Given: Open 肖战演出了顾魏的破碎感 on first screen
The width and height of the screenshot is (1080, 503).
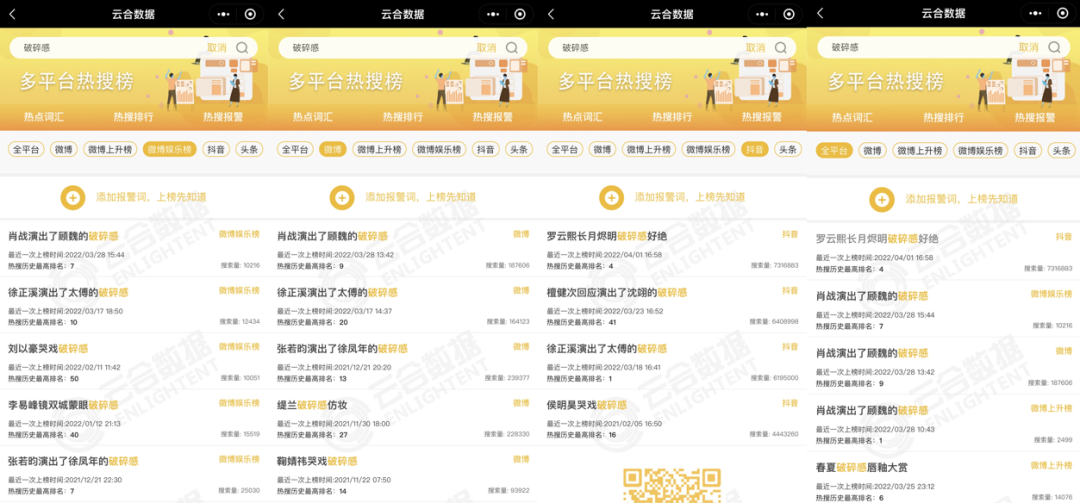Looking at the screenshot, I should 134,249.
